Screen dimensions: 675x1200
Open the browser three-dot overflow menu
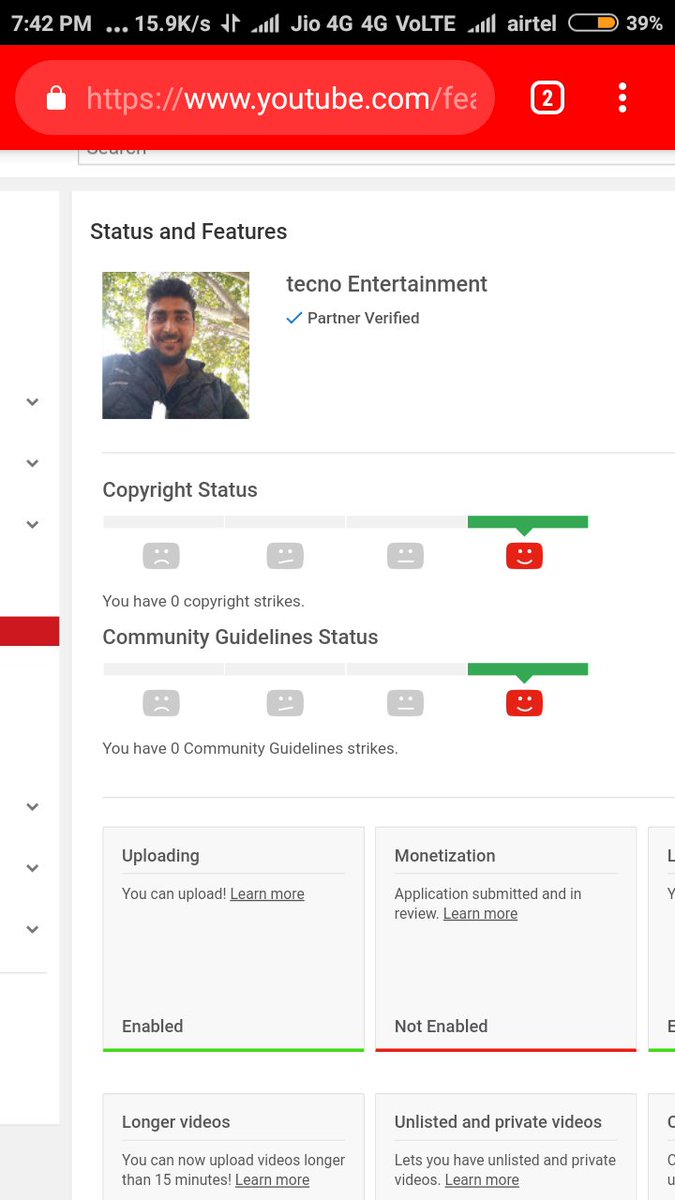622,98
